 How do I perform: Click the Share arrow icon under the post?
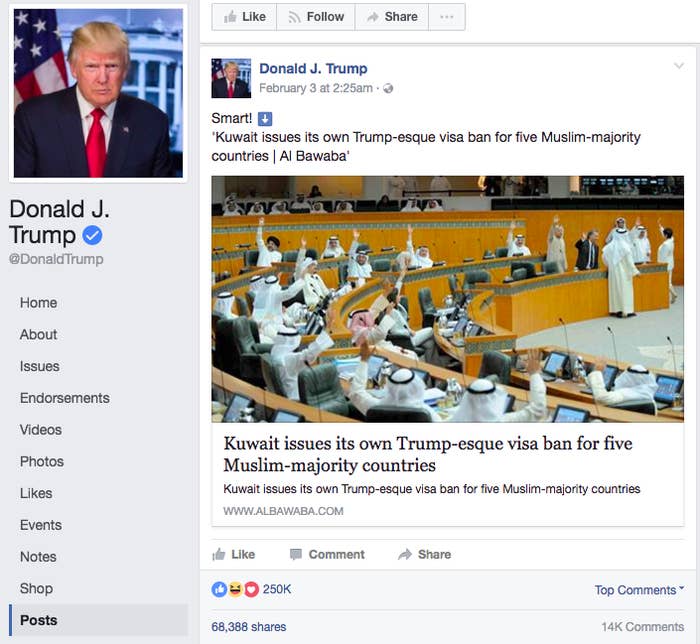tap(405, 554)
